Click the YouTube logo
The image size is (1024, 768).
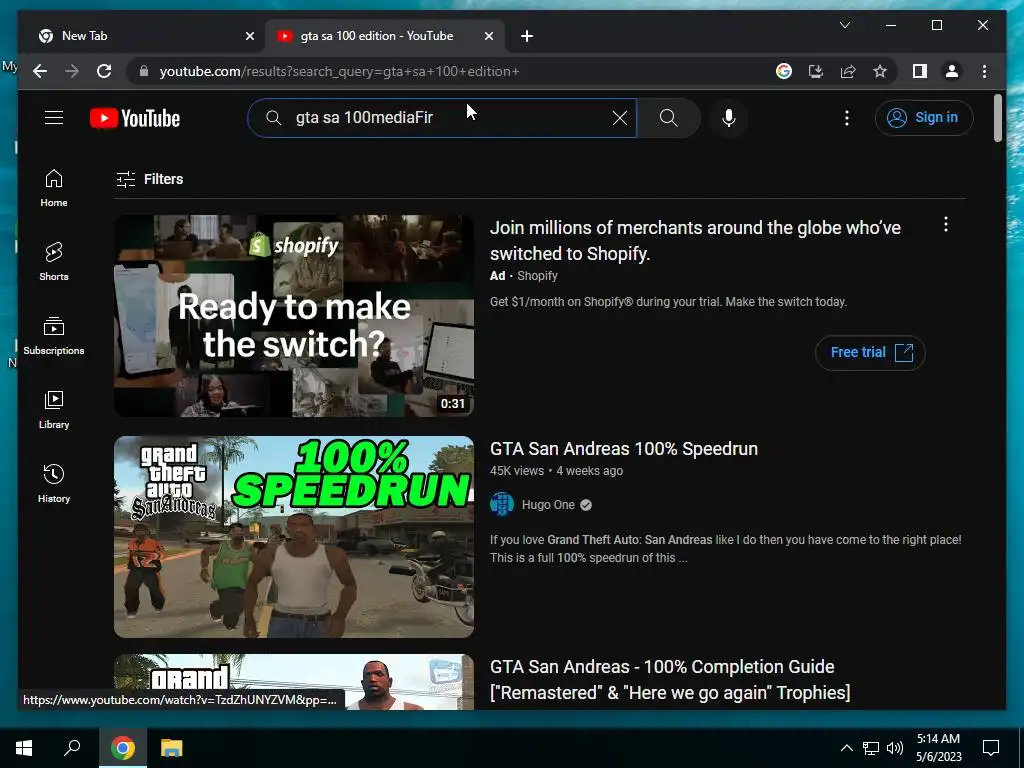135,118
